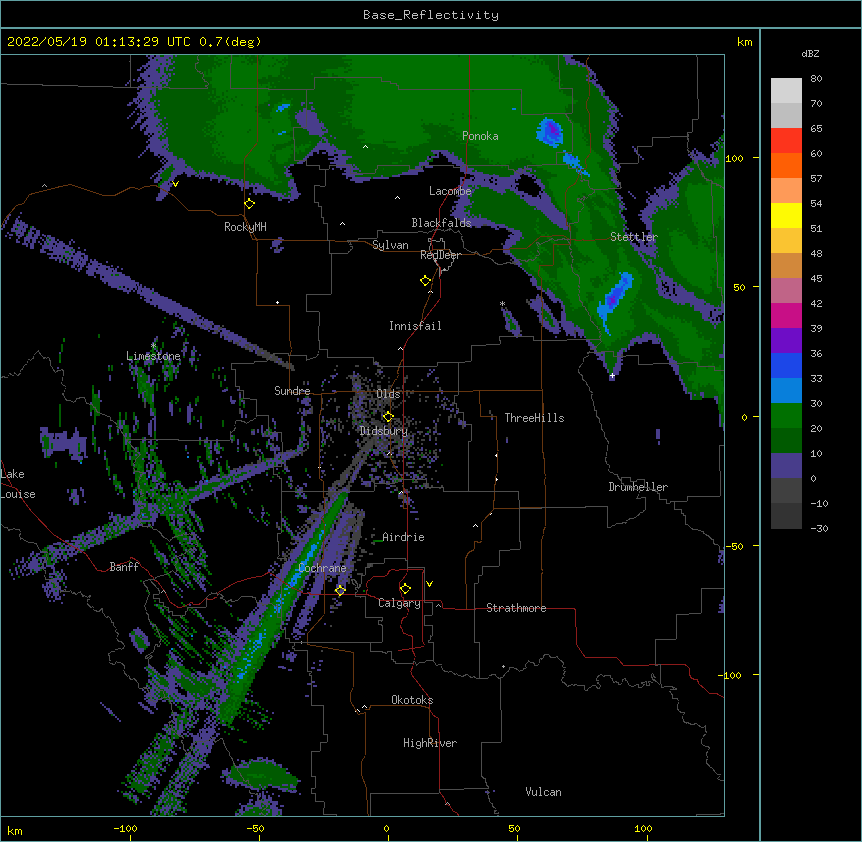Viewport: 862px width, 842px height.
Task: Select the purple 39 dBZ legend swatch
Action: pyautogui.click(x=786, y=340)
